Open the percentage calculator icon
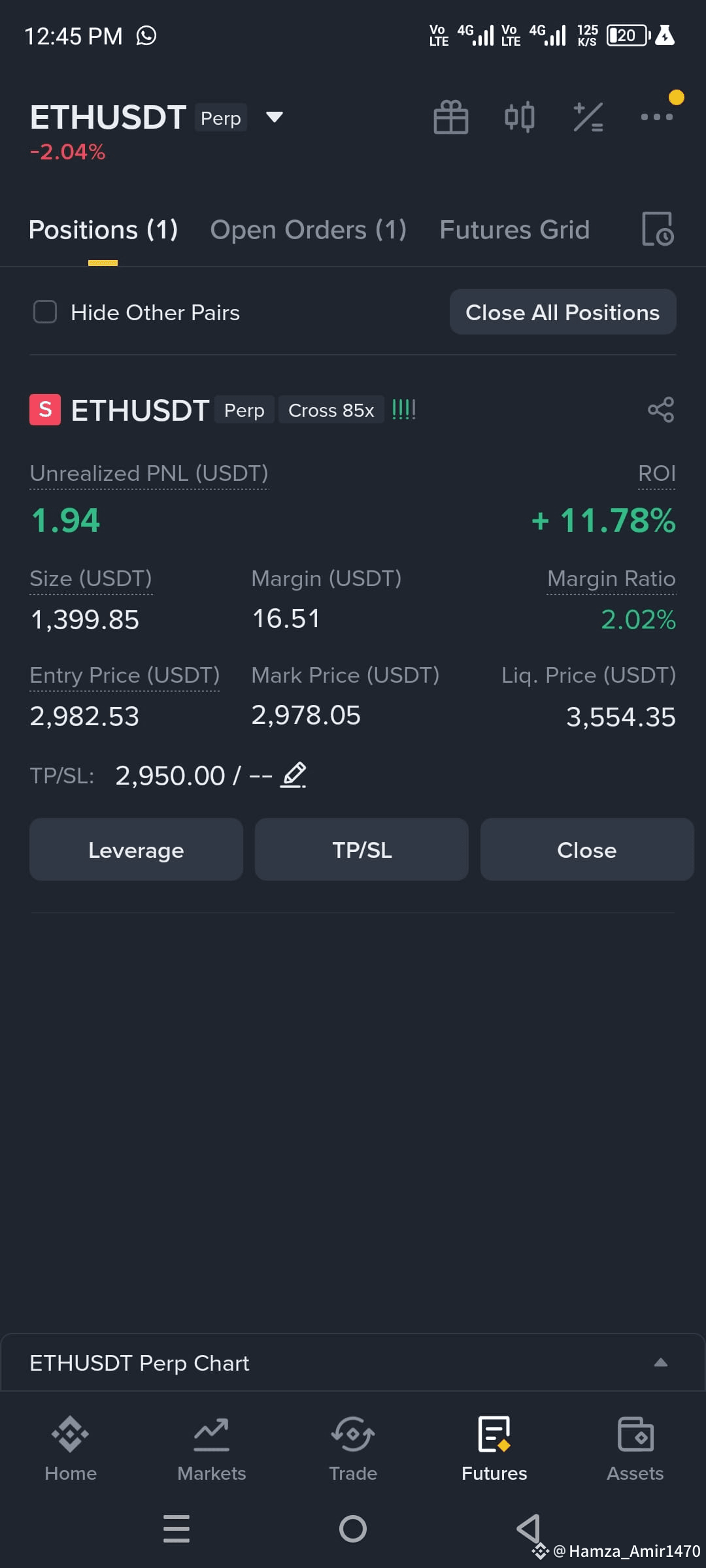The width and height of the screenshot is (706, 1568). pyautogui.click(x=588, y=118)
